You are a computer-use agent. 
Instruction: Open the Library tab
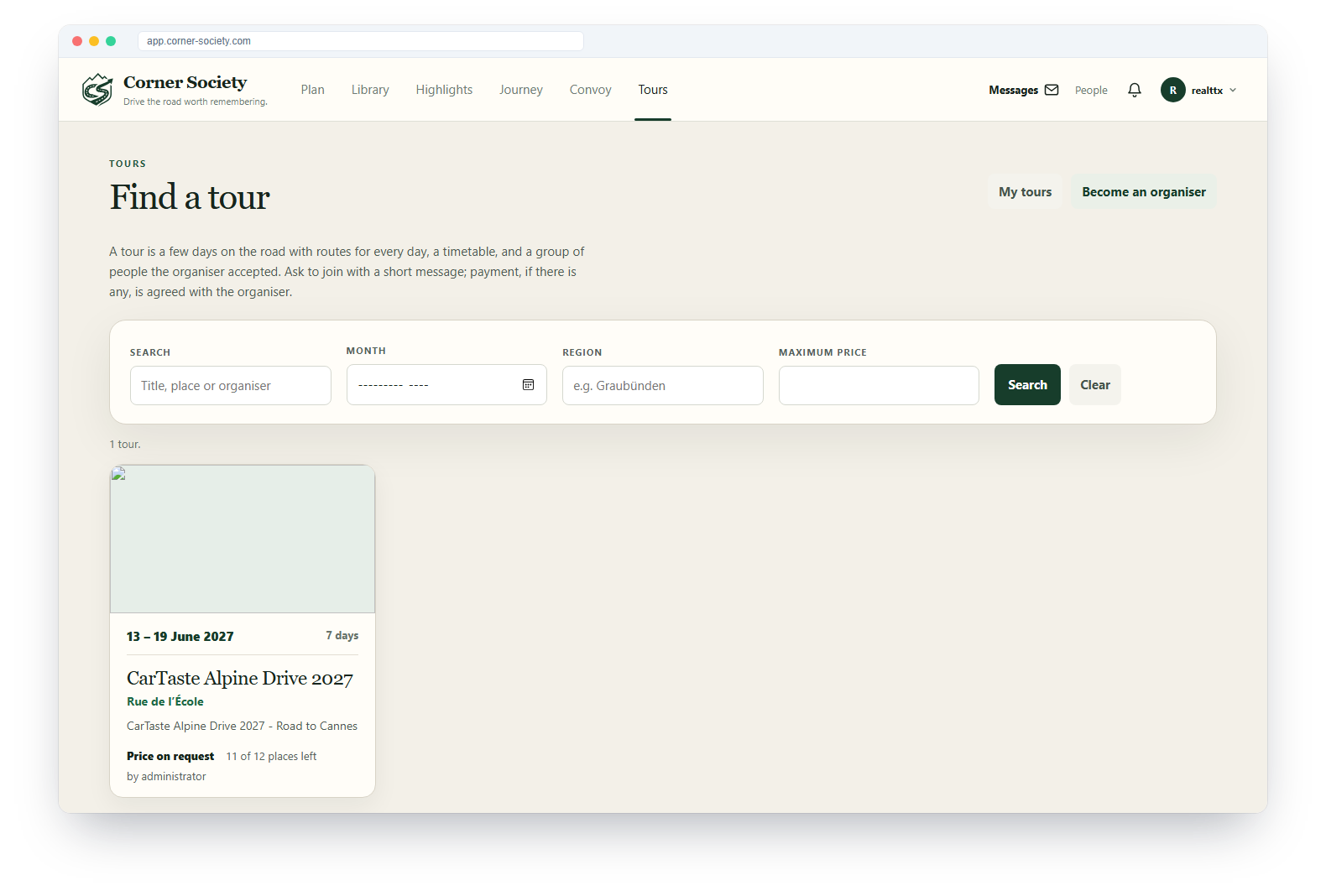(370, 90)
